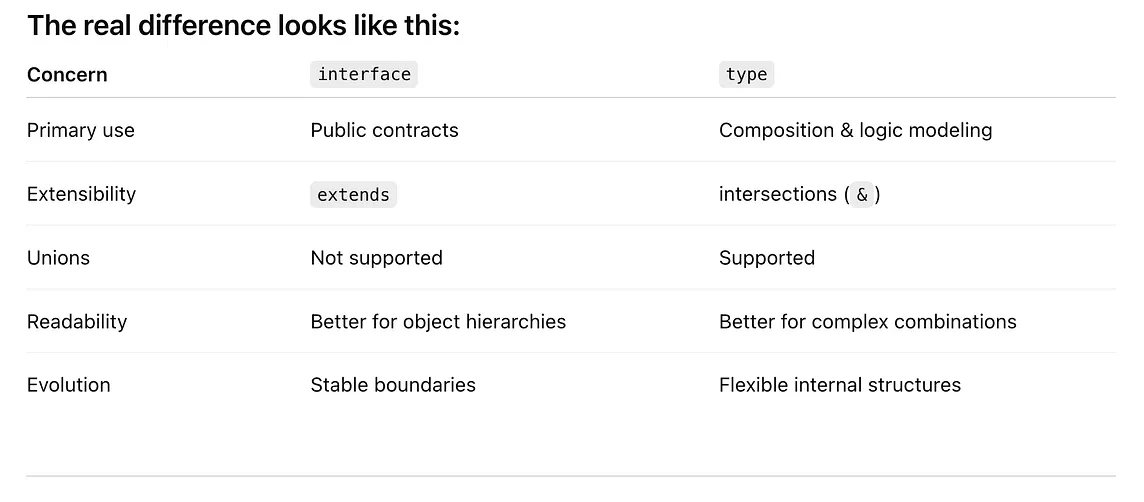Click the 'Supported' cell in the type column
This screenshot has height=502, width=1144.
click(767, 258)
